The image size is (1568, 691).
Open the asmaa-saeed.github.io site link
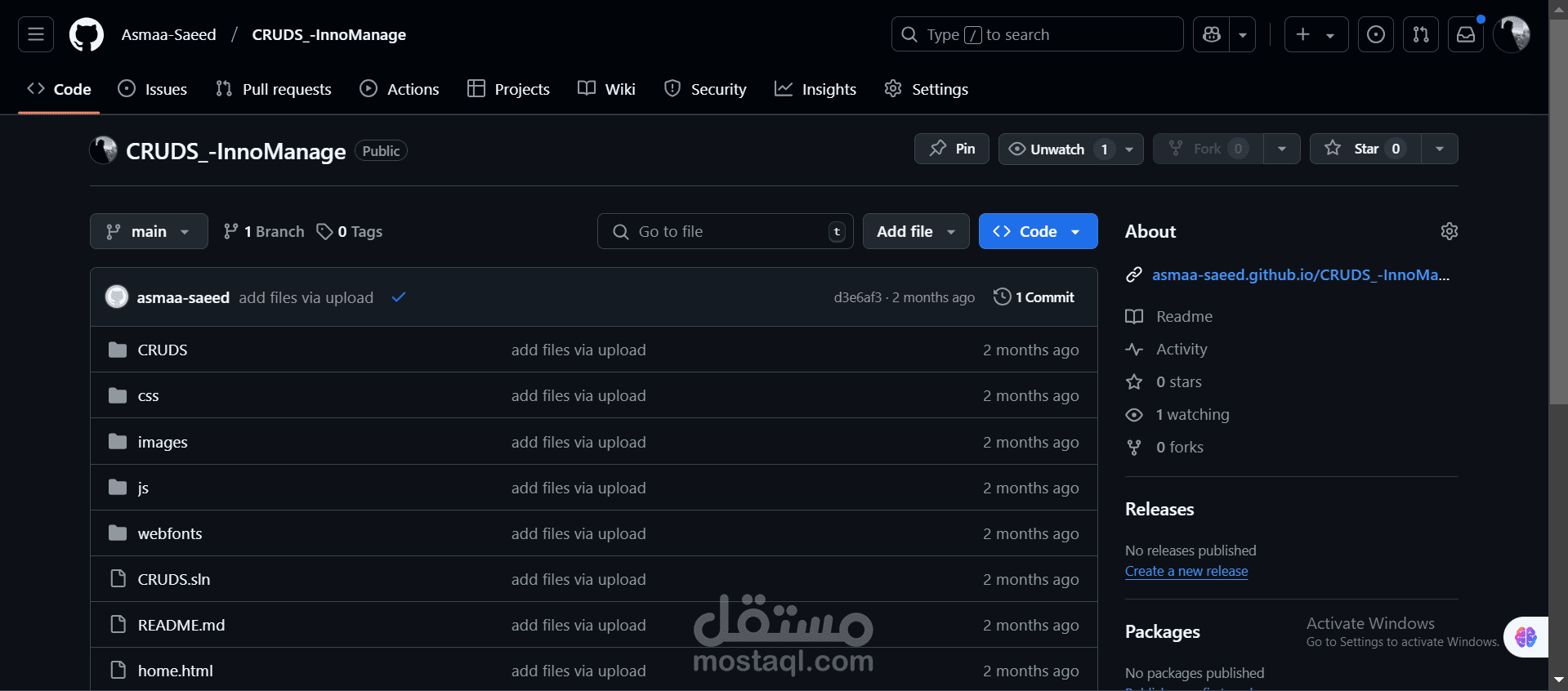(x=1301, y=274)
